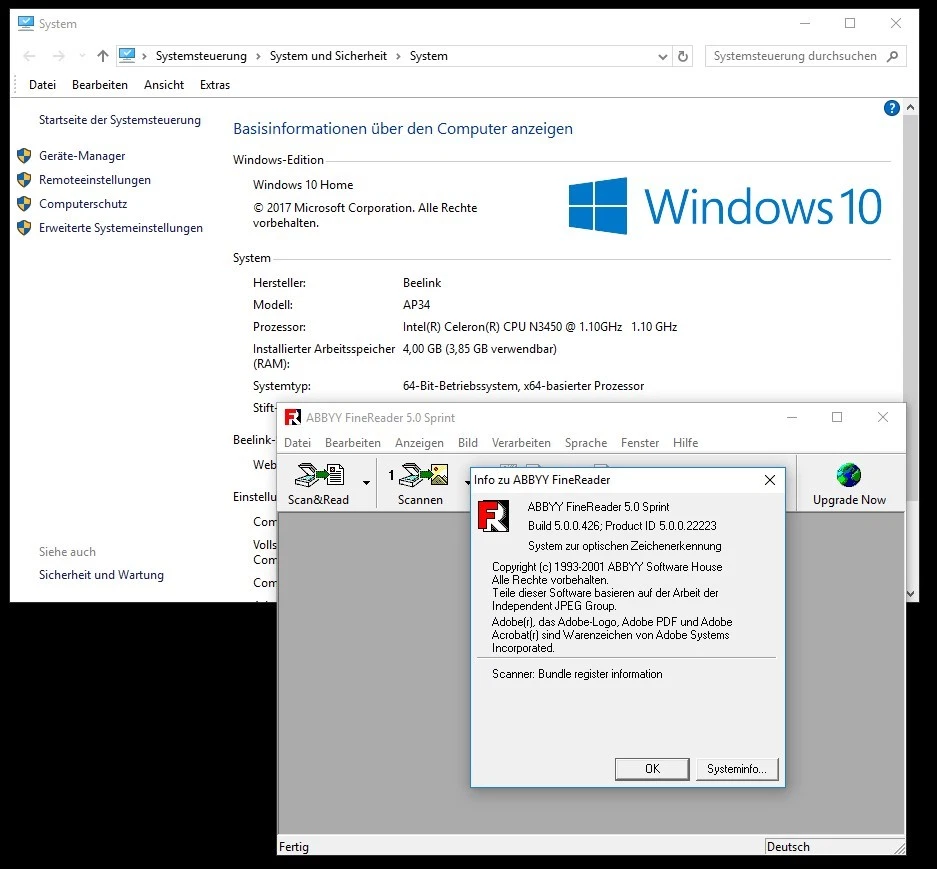937x869 pixels.
Task: Click the FineReader icon in the title bar
Action: pyautogui.click(x=293, y=417)
